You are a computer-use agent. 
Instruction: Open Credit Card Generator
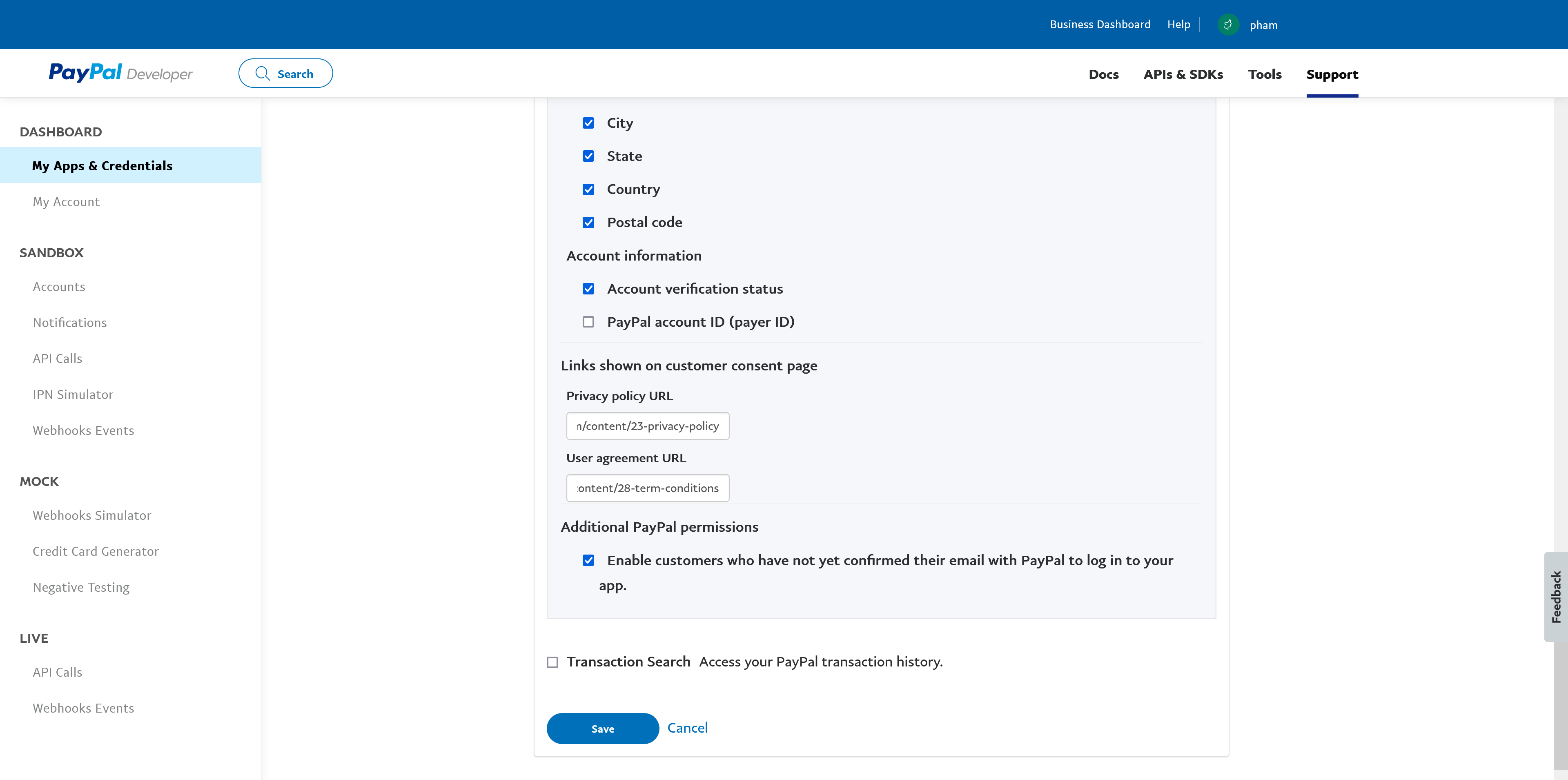click(96, 551)
